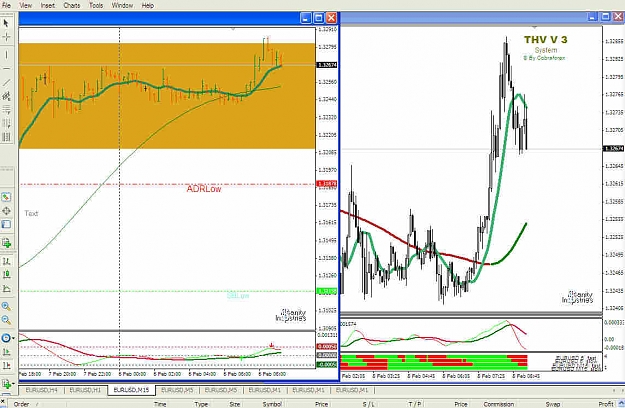Image resolution: width=625 pixels, height=408 pixels.
Task: Sort orders by the Time column
Action: [160, 404]
